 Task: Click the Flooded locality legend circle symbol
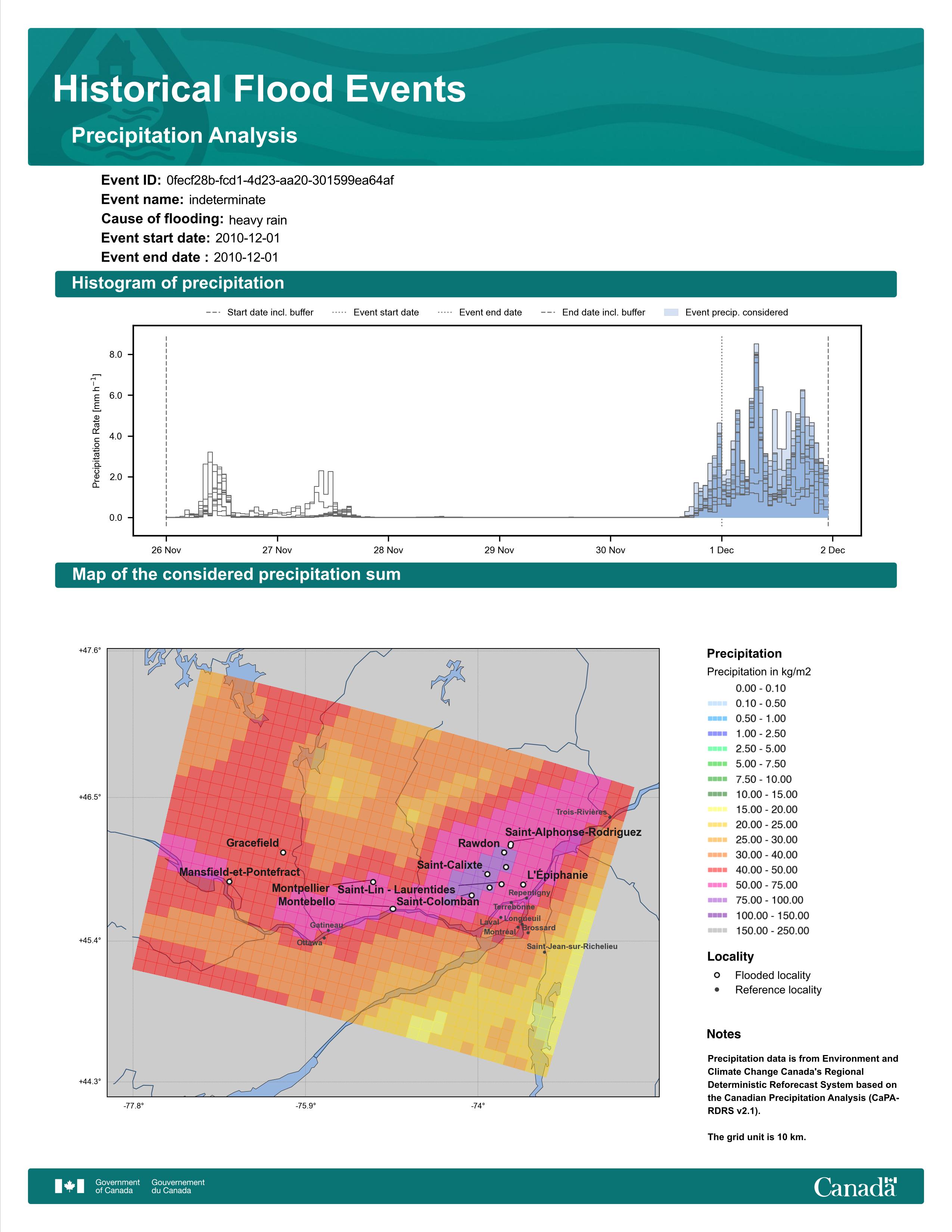point(717,975)
